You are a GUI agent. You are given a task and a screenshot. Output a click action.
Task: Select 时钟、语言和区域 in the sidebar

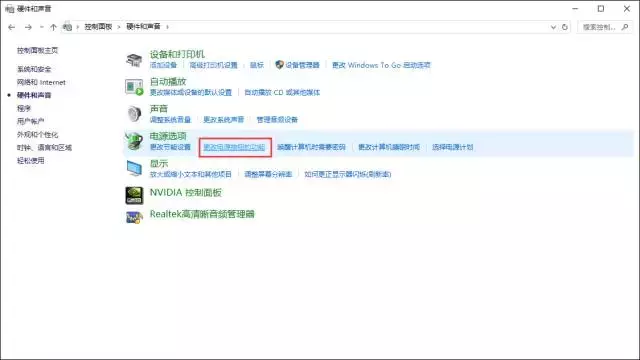point(44,147)
